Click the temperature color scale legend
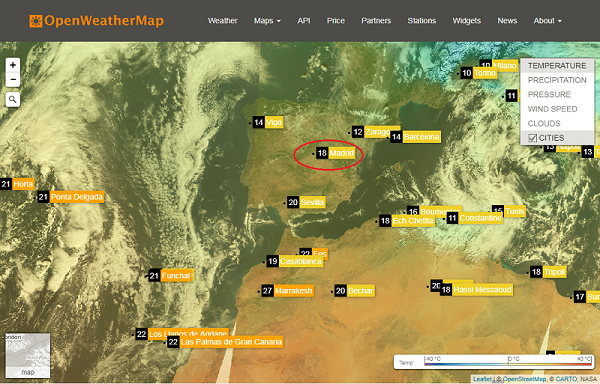The width and height of the screenshot is (600, 384). [x=494, y=362]
